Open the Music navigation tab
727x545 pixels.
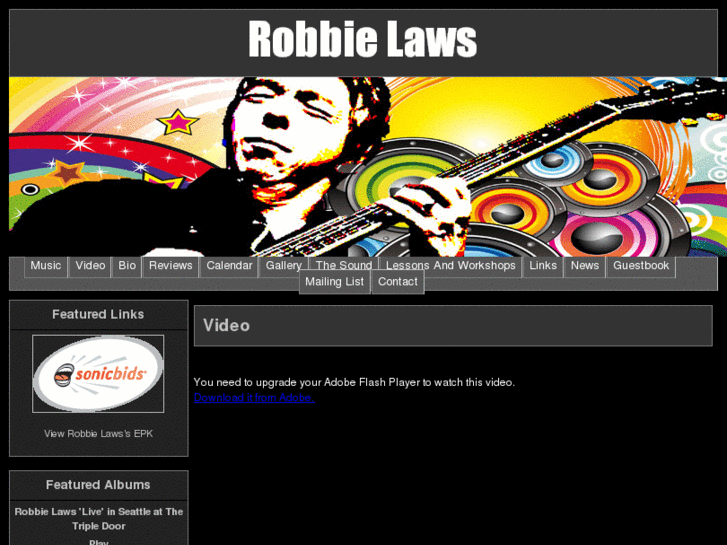(x=45, y=266)
